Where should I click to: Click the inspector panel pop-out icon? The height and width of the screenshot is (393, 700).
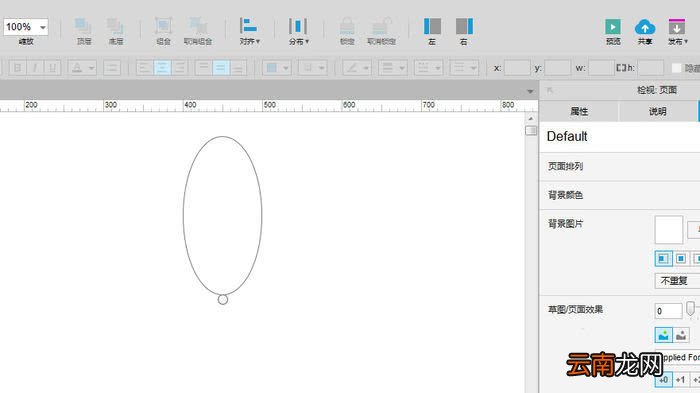[x=550, y=90]
